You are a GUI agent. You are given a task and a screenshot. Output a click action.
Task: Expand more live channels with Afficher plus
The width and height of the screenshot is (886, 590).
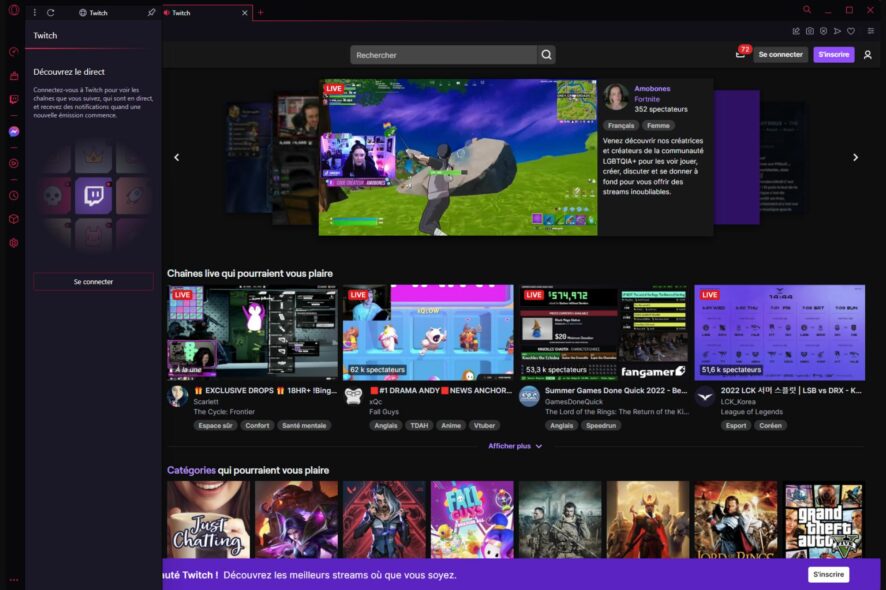[x=515, y=446]
